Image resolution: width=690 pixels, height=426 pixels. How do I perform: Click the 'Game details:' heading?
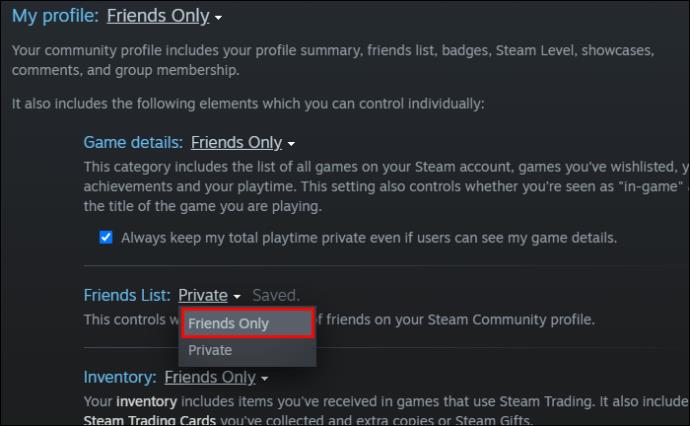tap(133, 143)
